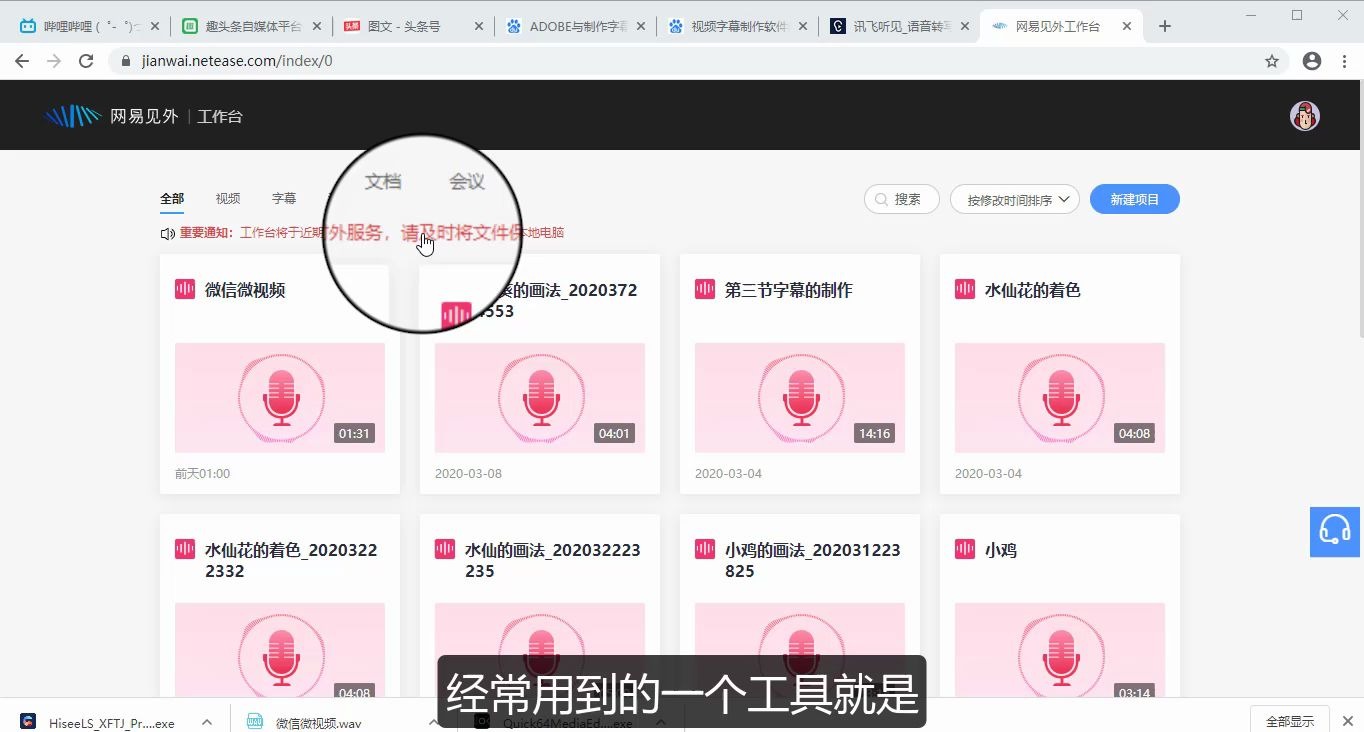View site info via the lock icon
The height and width of the screenshot is (732, 1364).
point(125,61)
